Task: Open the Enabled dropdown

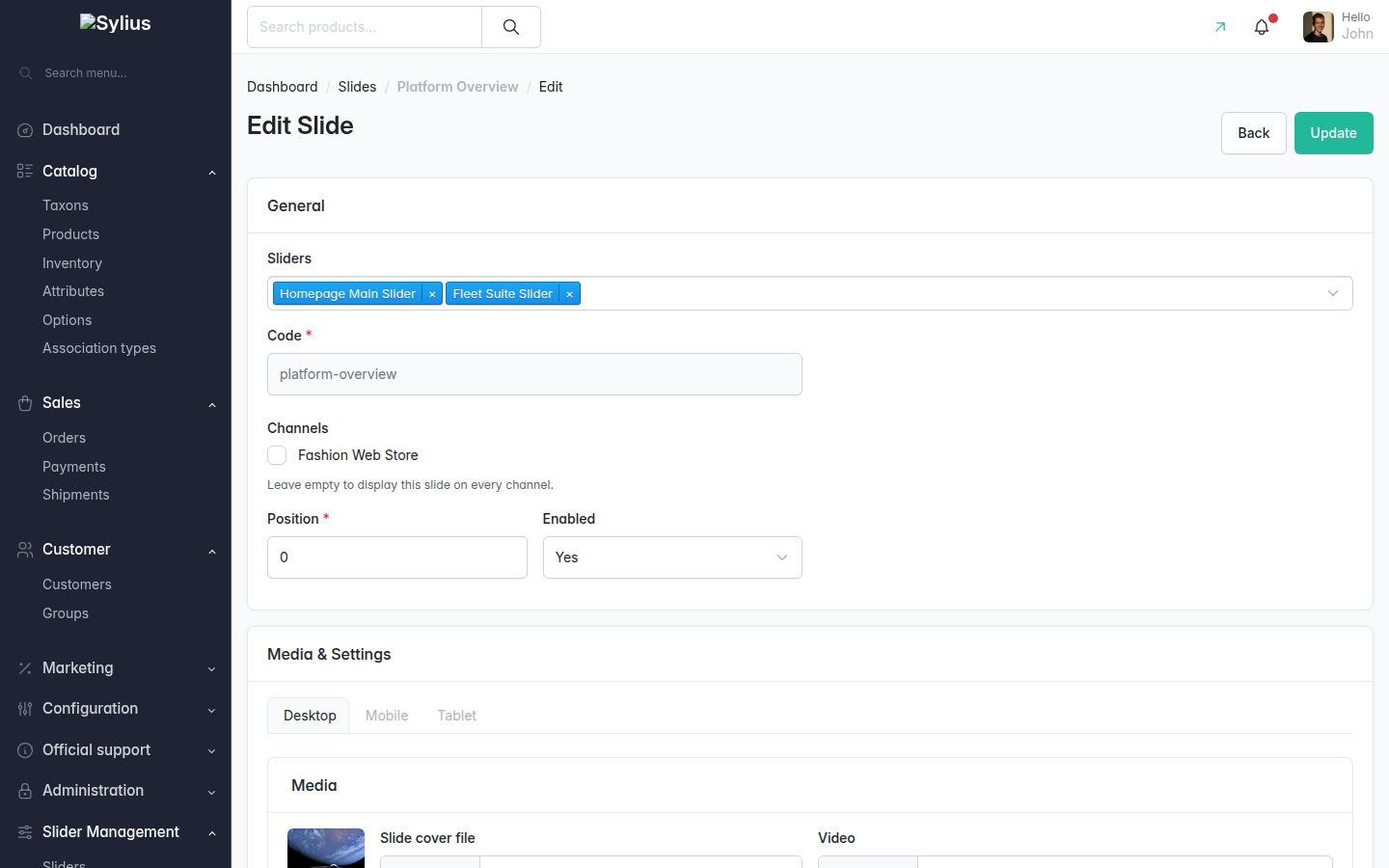Action: (x=672, y=557)
